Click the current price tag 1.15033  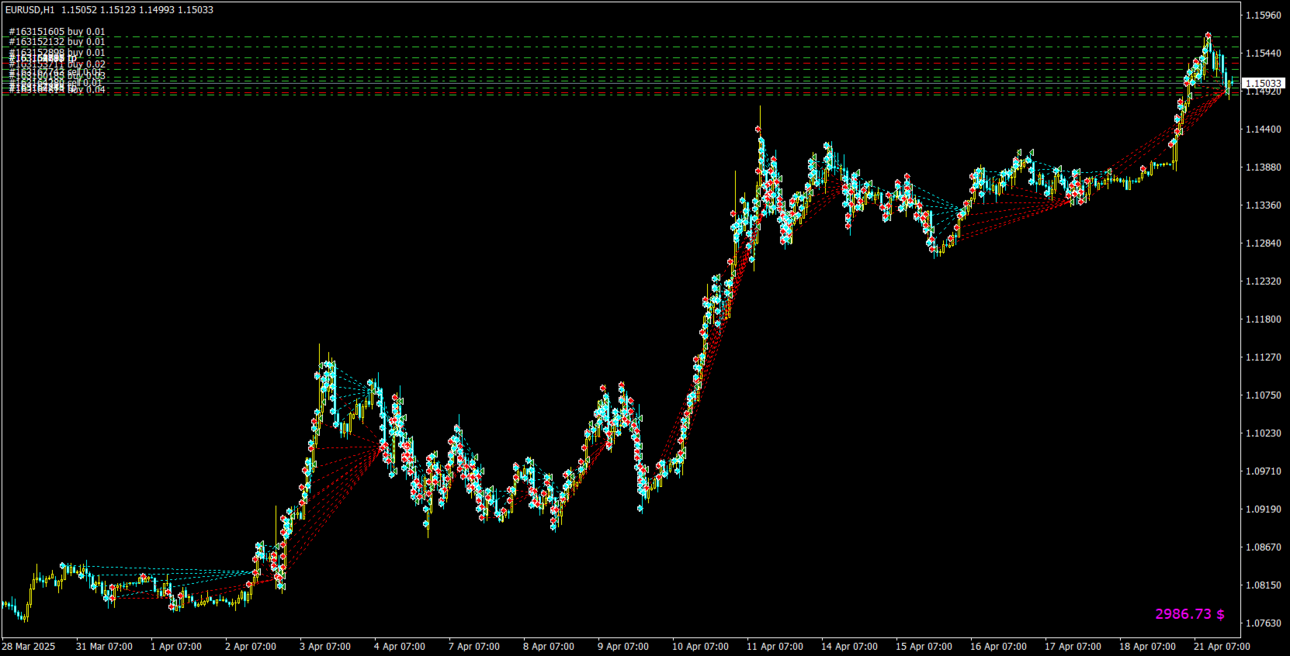coord(1264,83)
